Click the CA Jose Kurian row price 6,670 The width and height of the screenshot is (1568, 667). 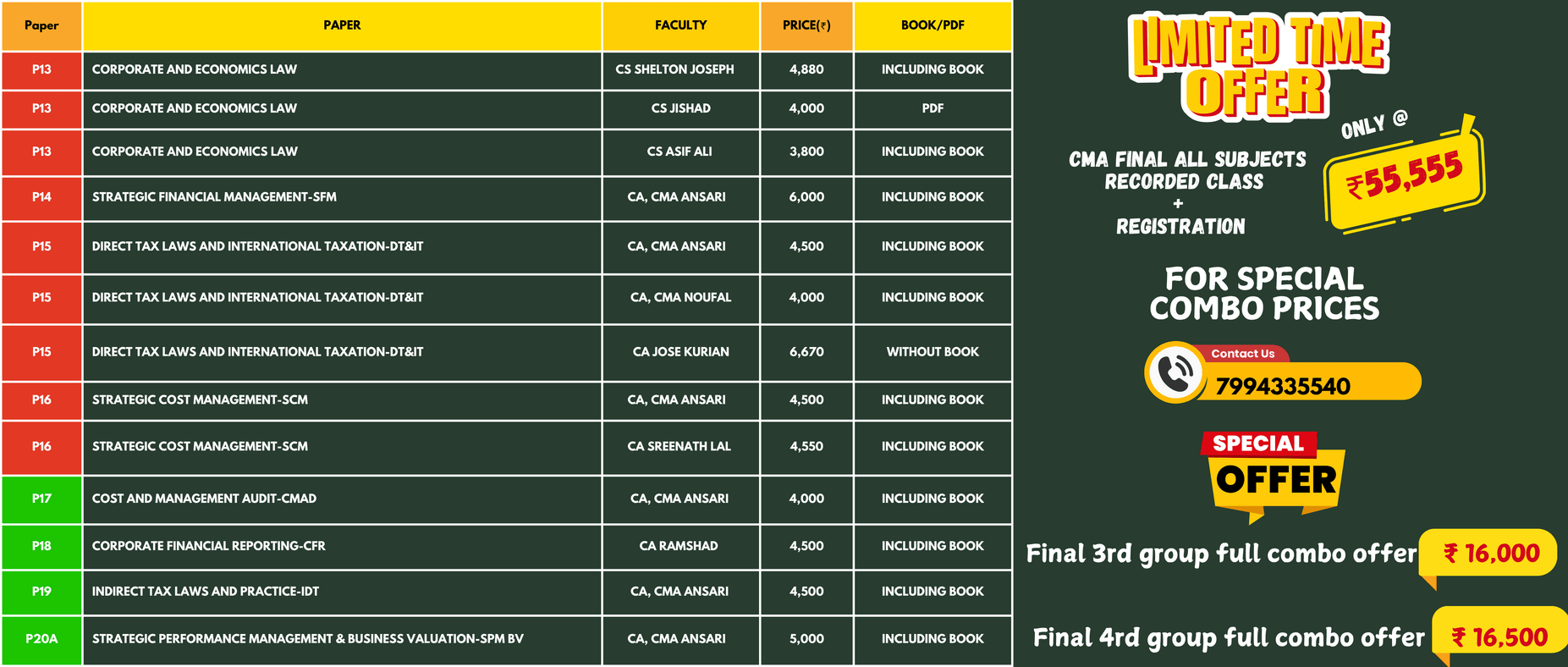click(x=806, y=352)
